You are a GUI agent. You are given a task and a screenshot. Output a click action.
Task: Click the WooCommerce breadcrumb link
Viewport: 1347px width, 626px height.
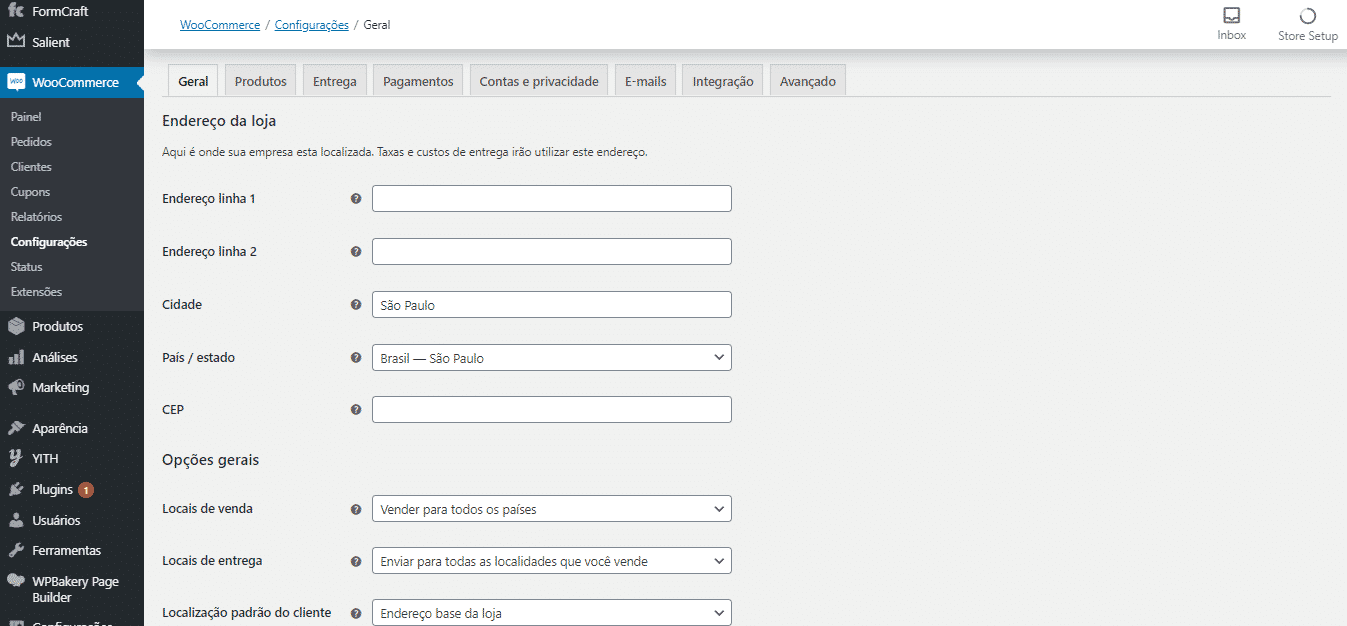[220, 25]
